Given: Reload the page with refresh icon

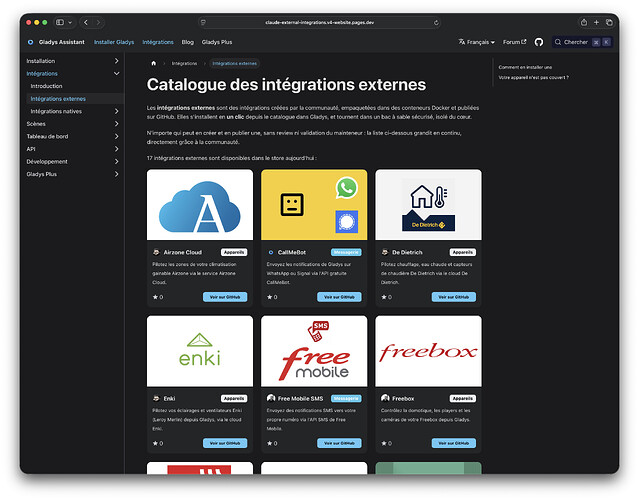Looking at the screenshot, I should [x=436, y=23].
